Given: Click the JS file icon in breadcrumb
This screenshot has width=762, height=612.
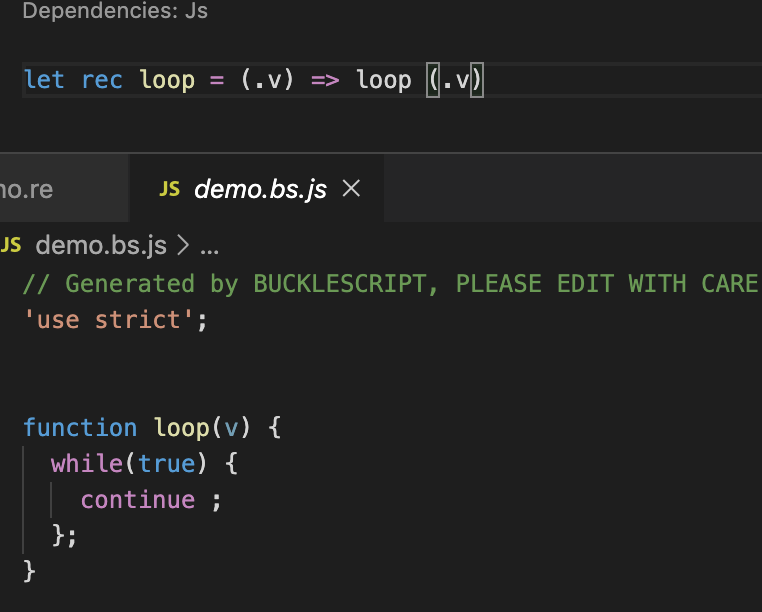Looking at the screenshot, I should tap(11, 245).
